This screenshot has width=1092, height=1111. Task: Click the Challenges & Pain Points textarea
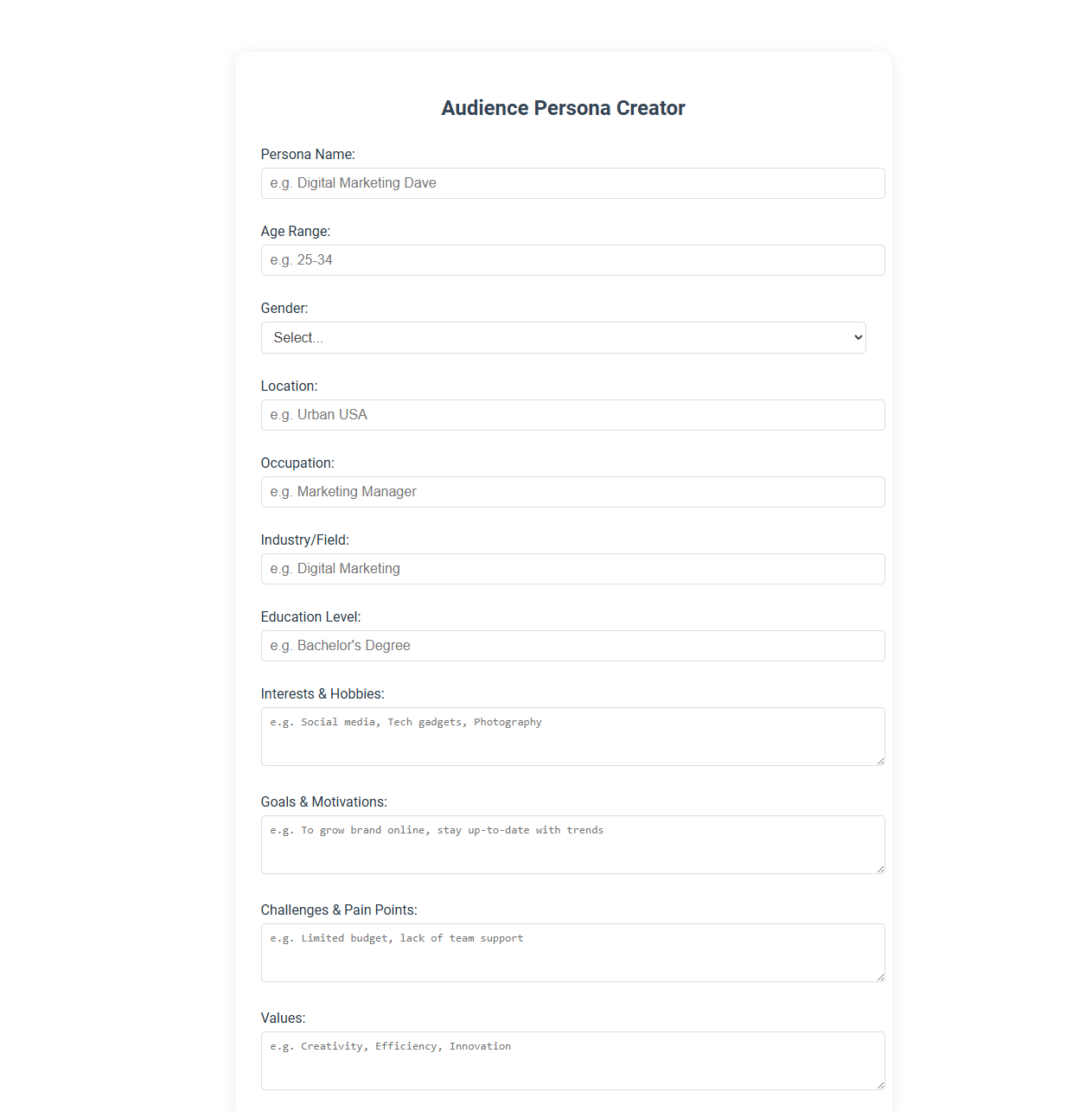[572, 952]
